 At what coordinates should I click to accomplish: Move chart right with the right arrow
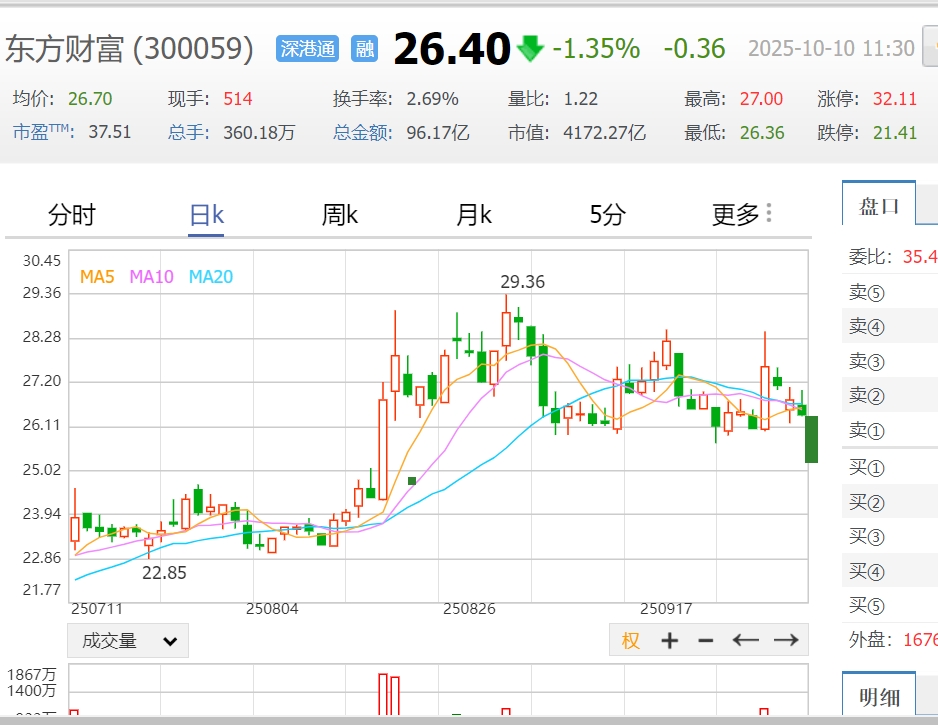[x=785, y=641]
